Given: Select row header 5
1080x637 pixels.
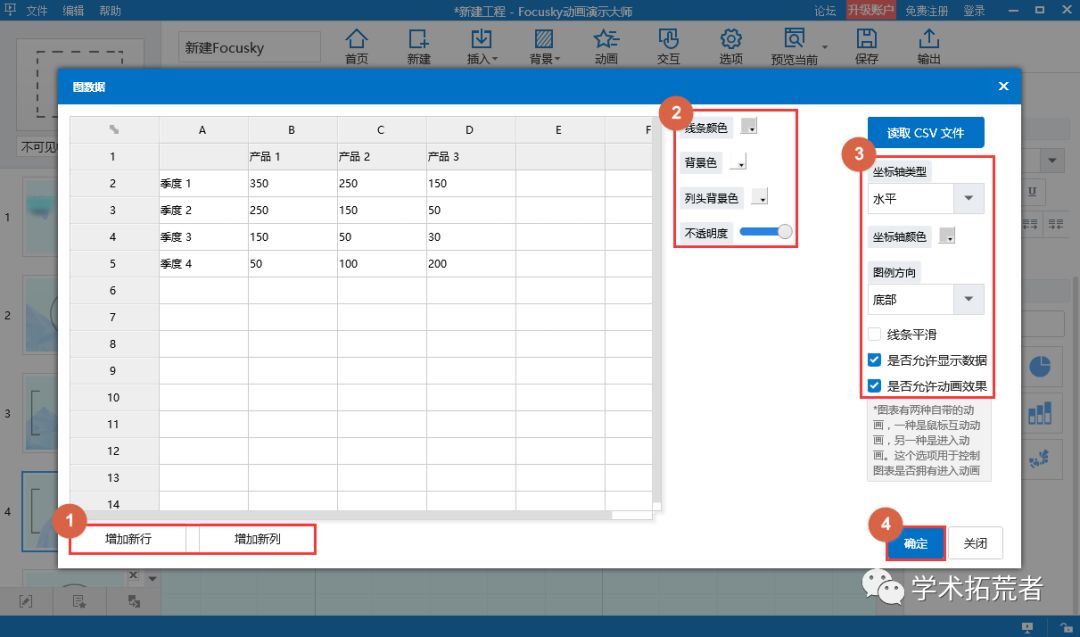Looking at the screenshot, I should [x=114, y=264].
